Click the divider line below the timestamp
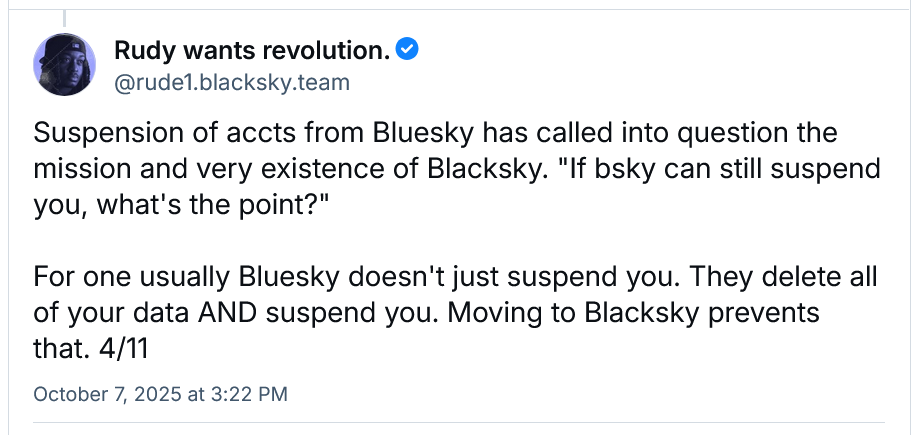919x435 pixels. coord(470,422)
